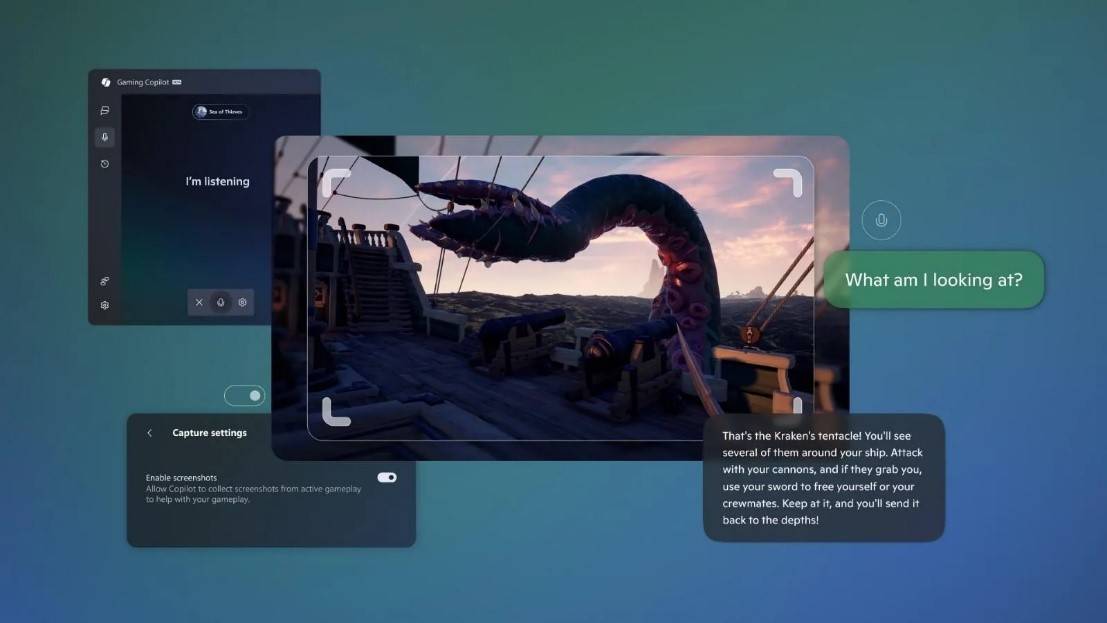Select the Kraken tentacle answer bubble
The image size is (1107, 623).
click(825, 477)
